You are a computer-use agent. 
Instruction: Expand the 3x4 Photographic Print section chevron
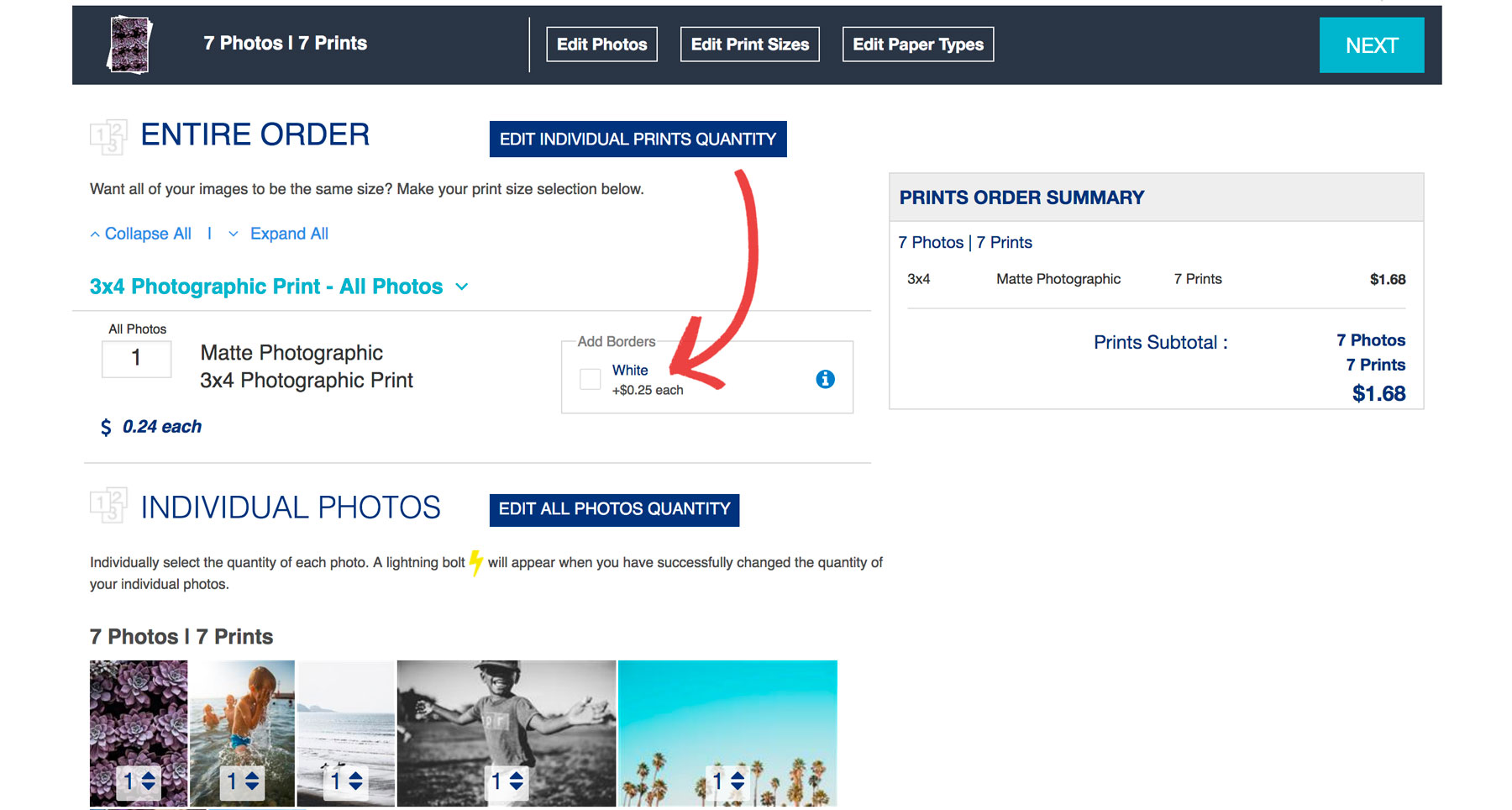[462, 287]
